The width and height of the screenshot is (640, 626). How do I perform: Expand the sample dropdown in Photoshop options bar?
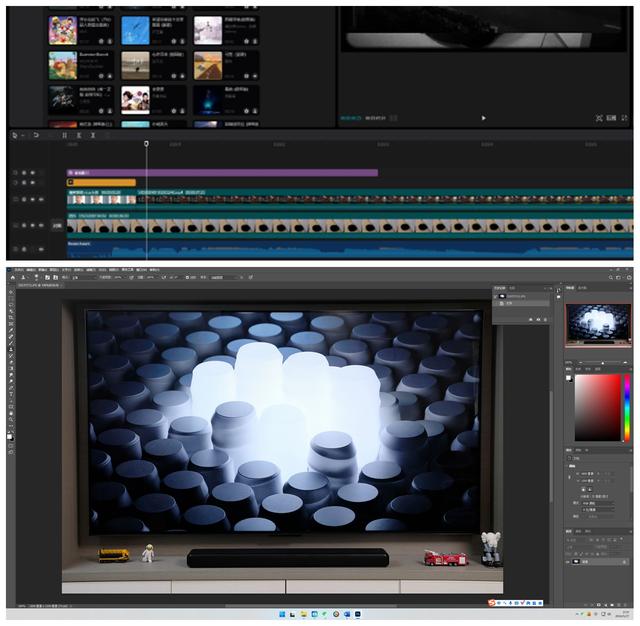227,277
